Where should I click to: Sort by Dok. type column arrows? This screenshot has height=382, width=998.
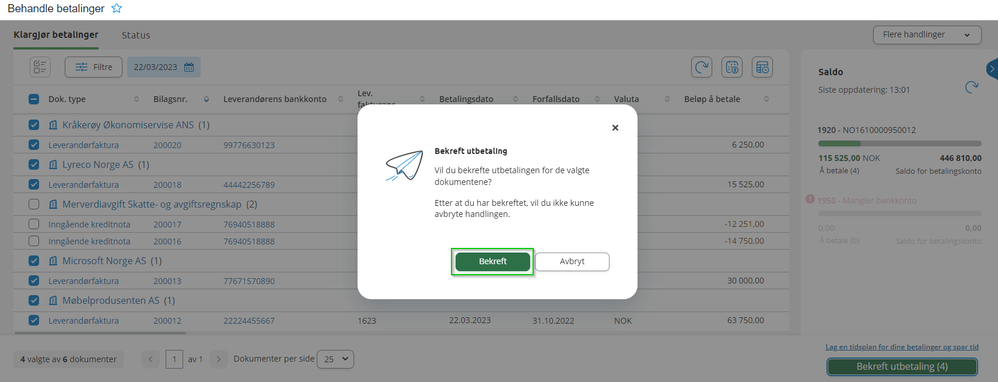pyautogui.click(x=136, y=99)
